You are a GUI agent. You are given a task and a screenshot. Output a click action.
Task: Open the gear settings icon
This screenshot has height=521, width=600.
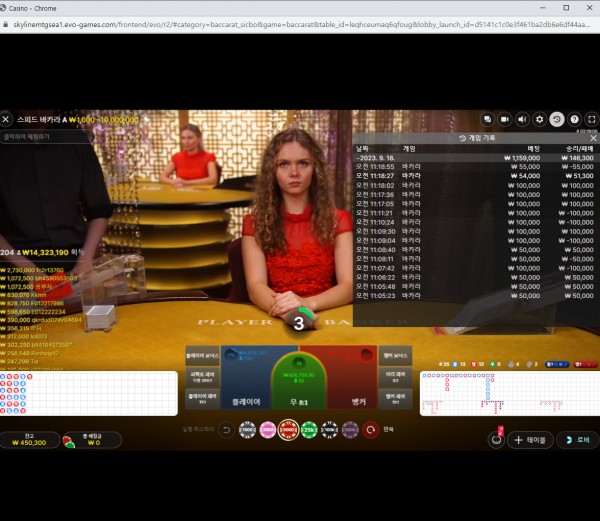pos(540,119)
